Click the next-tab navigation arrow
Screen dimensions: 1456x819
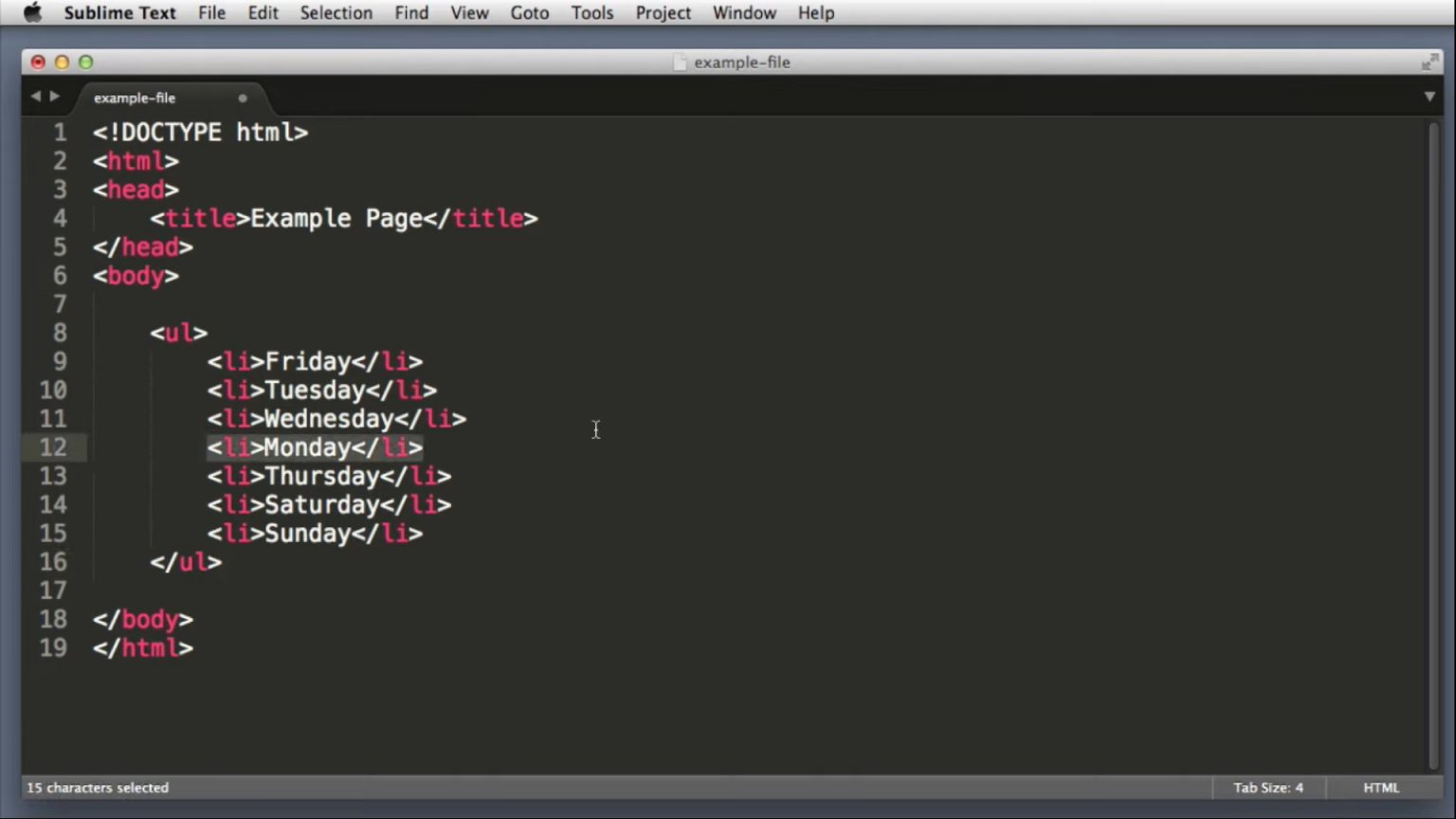[54, 97]
